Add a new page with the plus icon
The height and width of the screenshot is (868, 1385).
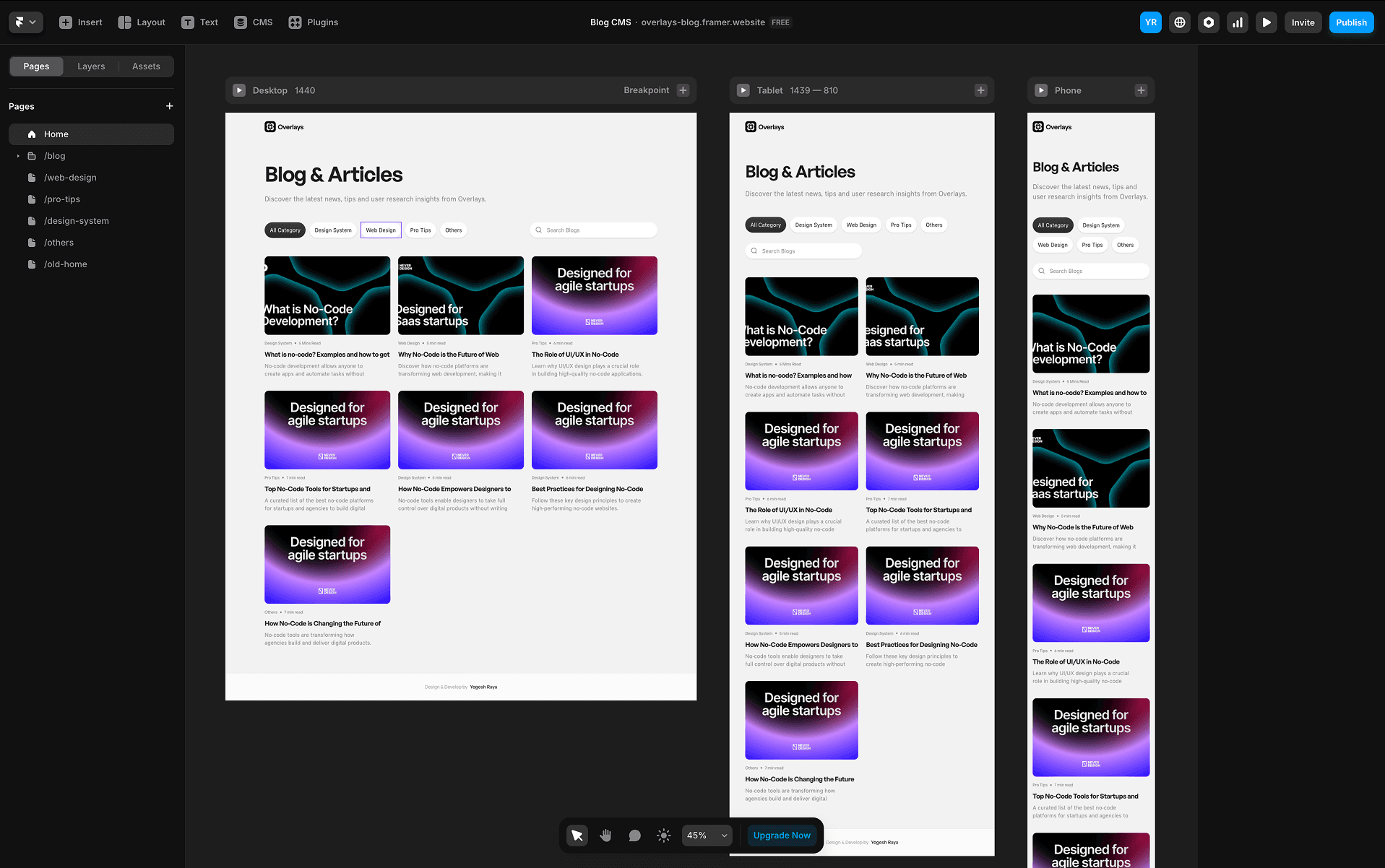170,106
